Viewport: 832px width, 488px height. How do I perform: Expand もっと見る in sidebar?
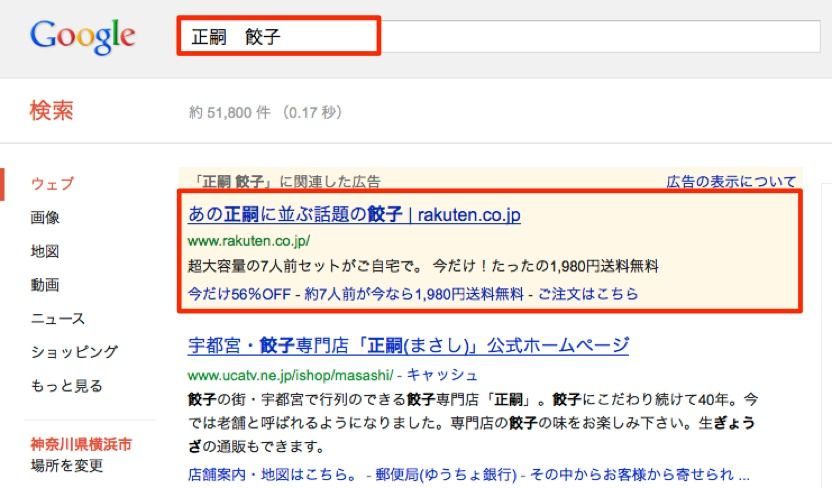click(66, 386)
